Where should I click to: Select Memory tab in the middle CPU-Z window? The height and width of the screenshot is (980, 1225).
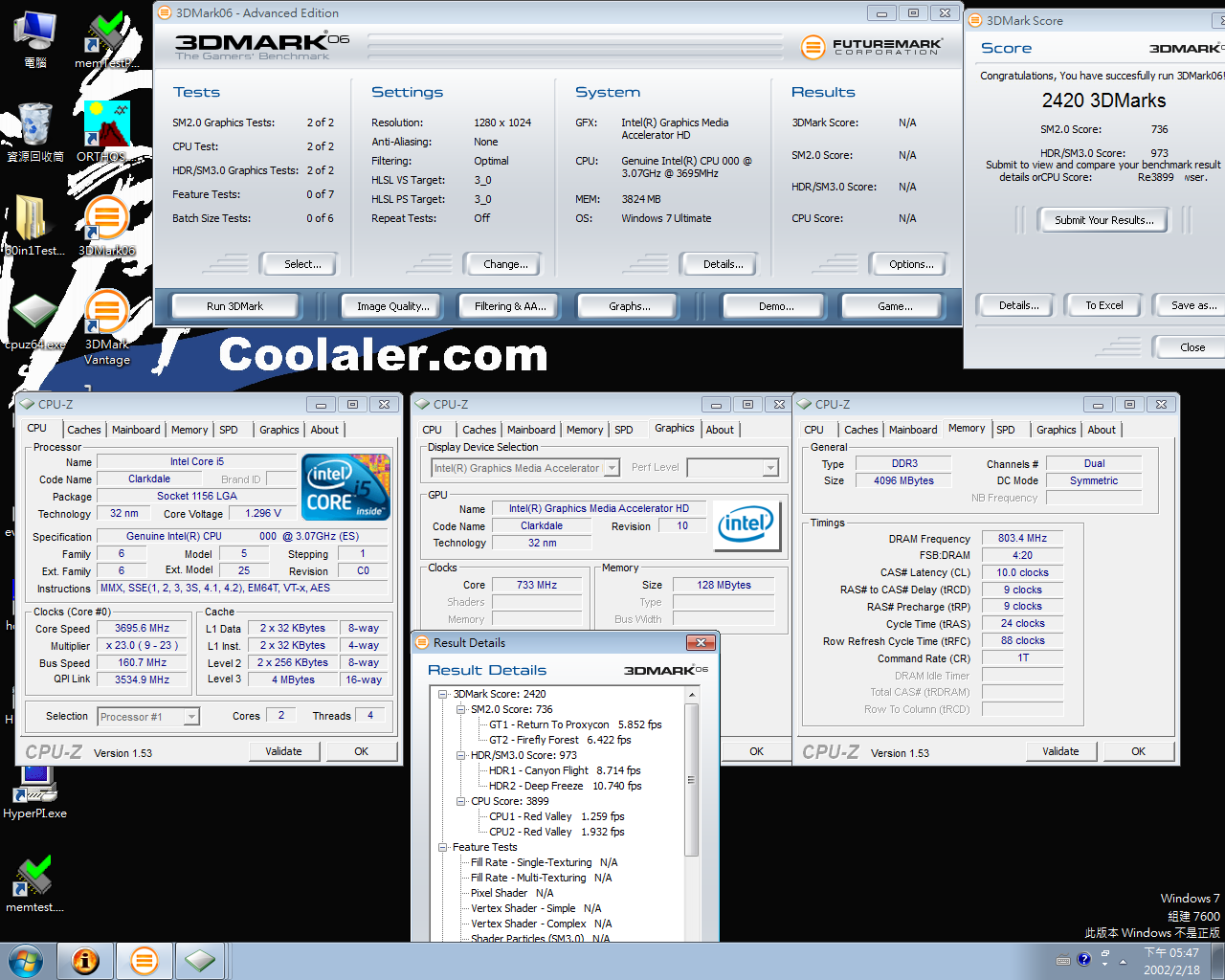click(585, 430)
